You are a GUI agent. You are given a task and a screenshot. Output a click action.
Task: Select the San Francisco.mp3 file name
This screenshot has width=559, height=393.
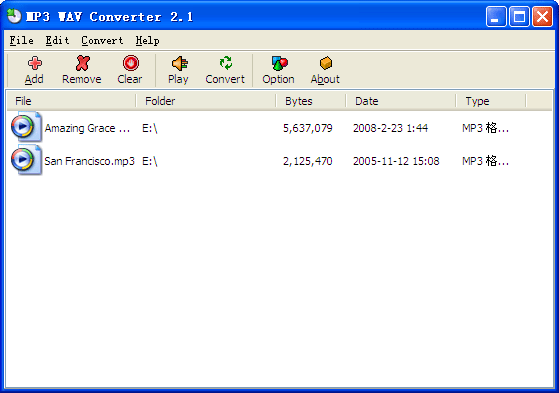coord(89,161)
